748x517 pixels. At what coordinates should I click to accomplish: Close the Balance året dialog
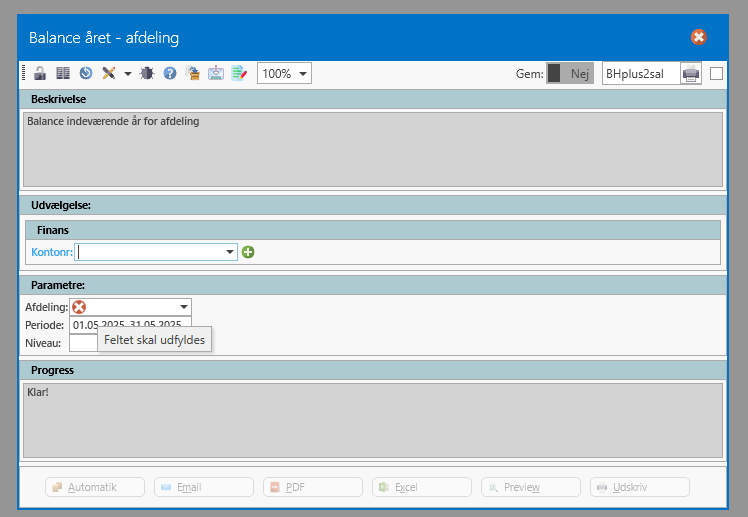pos(698,37)
